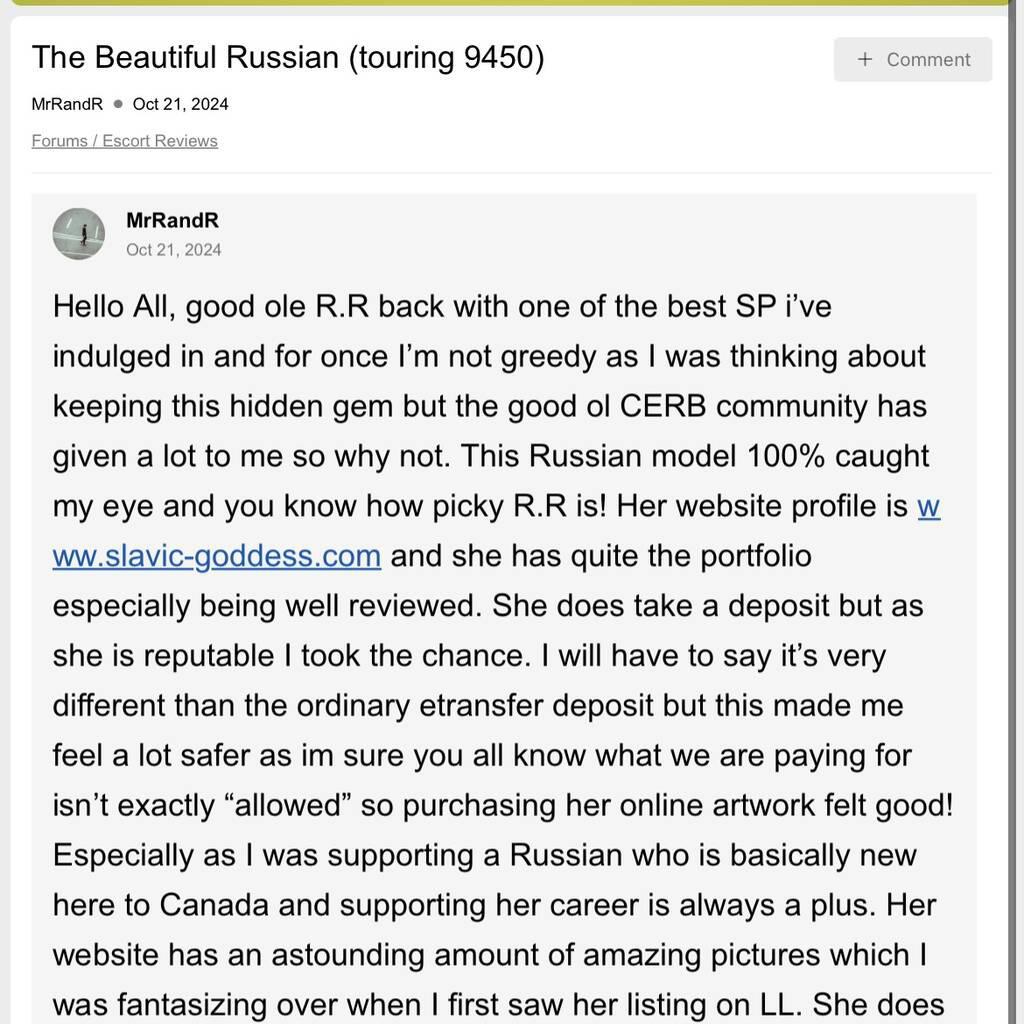Click the thread date beside author name
The height and width of the screenshot is (1024, 1024).
click(180, 104)
